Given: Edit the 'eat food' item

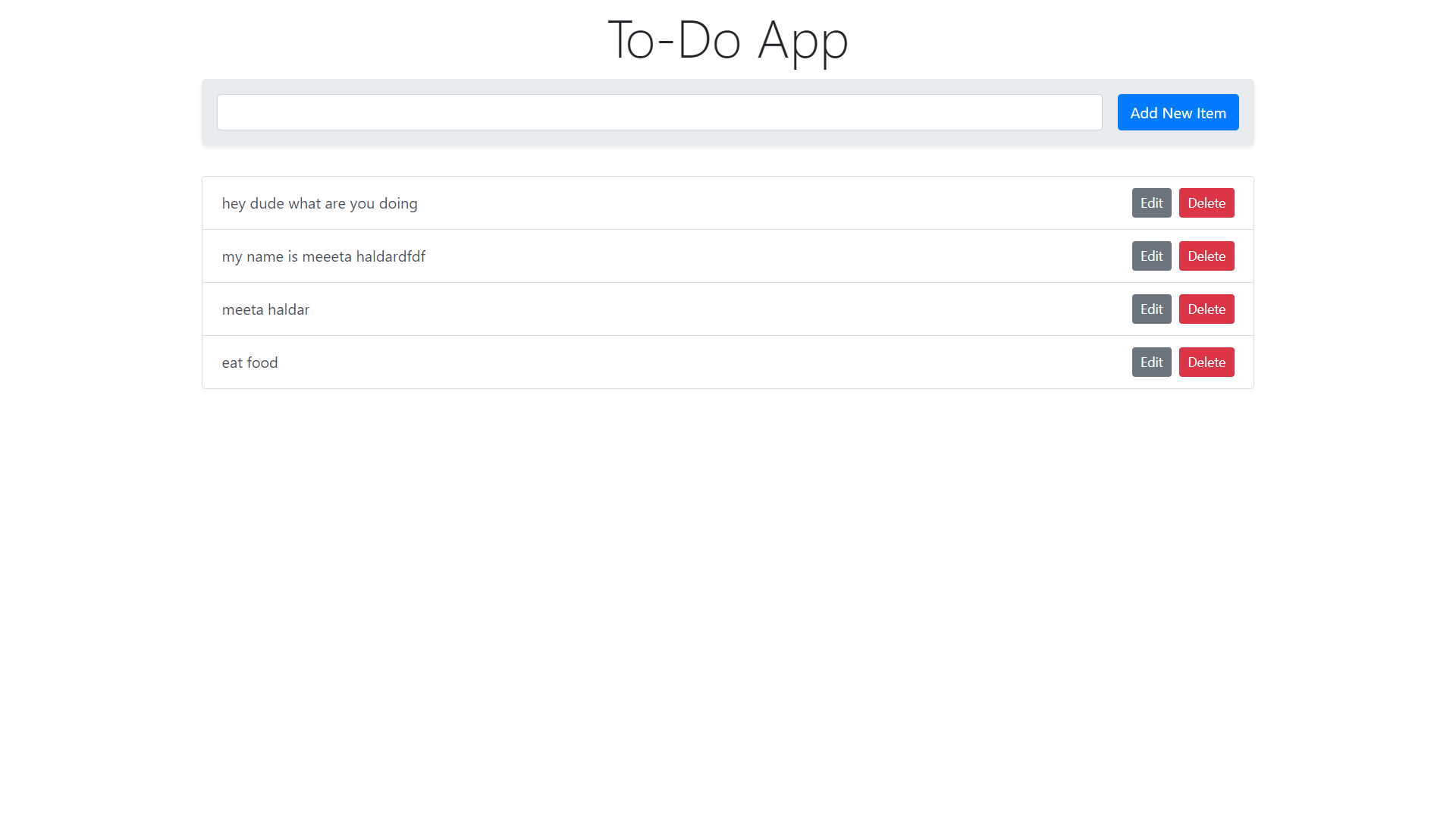Looking at the screenshot, I should [1151, 362].
